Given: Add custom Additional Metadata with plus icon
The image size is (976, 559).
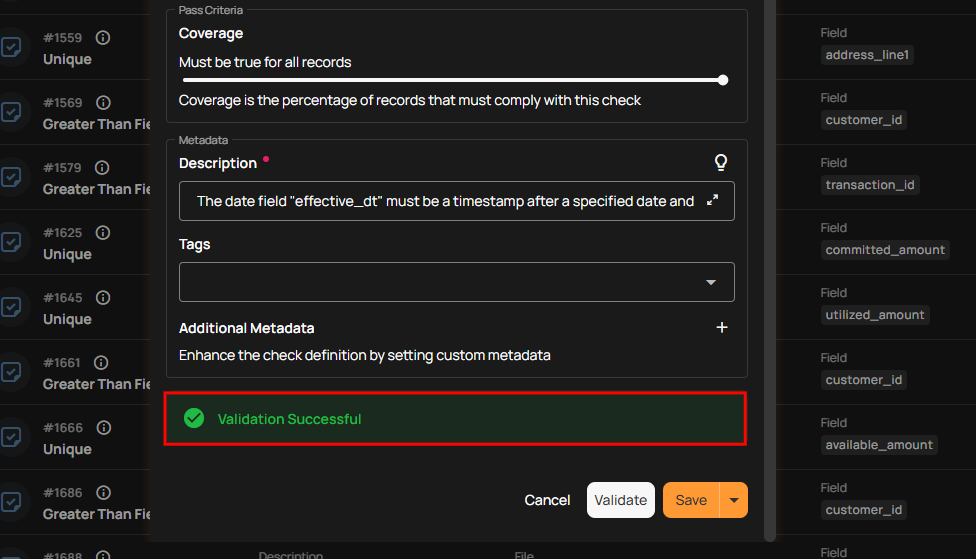Looking at the screenshot, I should point(722,328).
